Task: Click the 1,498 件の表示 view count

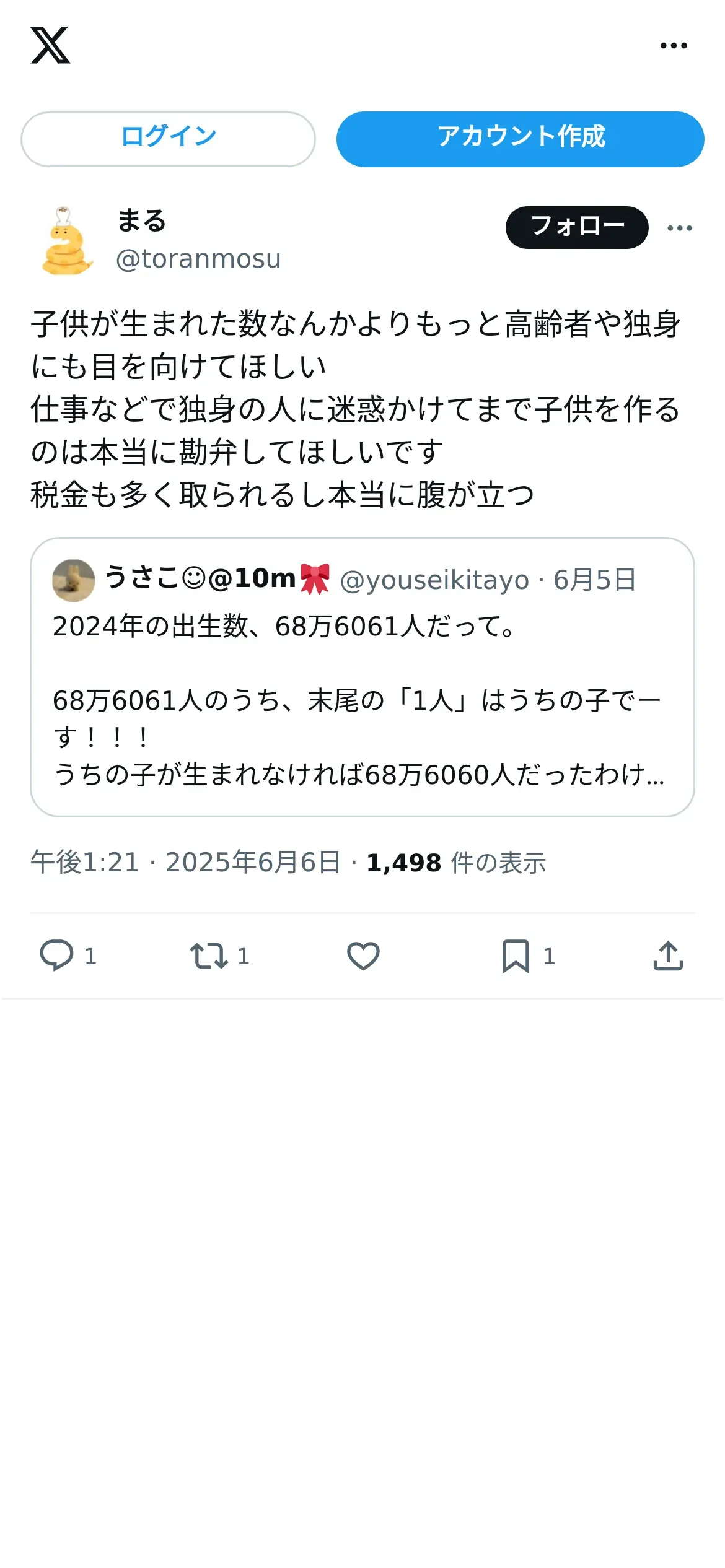Action: pyautogui.click(x=456, y=862)
